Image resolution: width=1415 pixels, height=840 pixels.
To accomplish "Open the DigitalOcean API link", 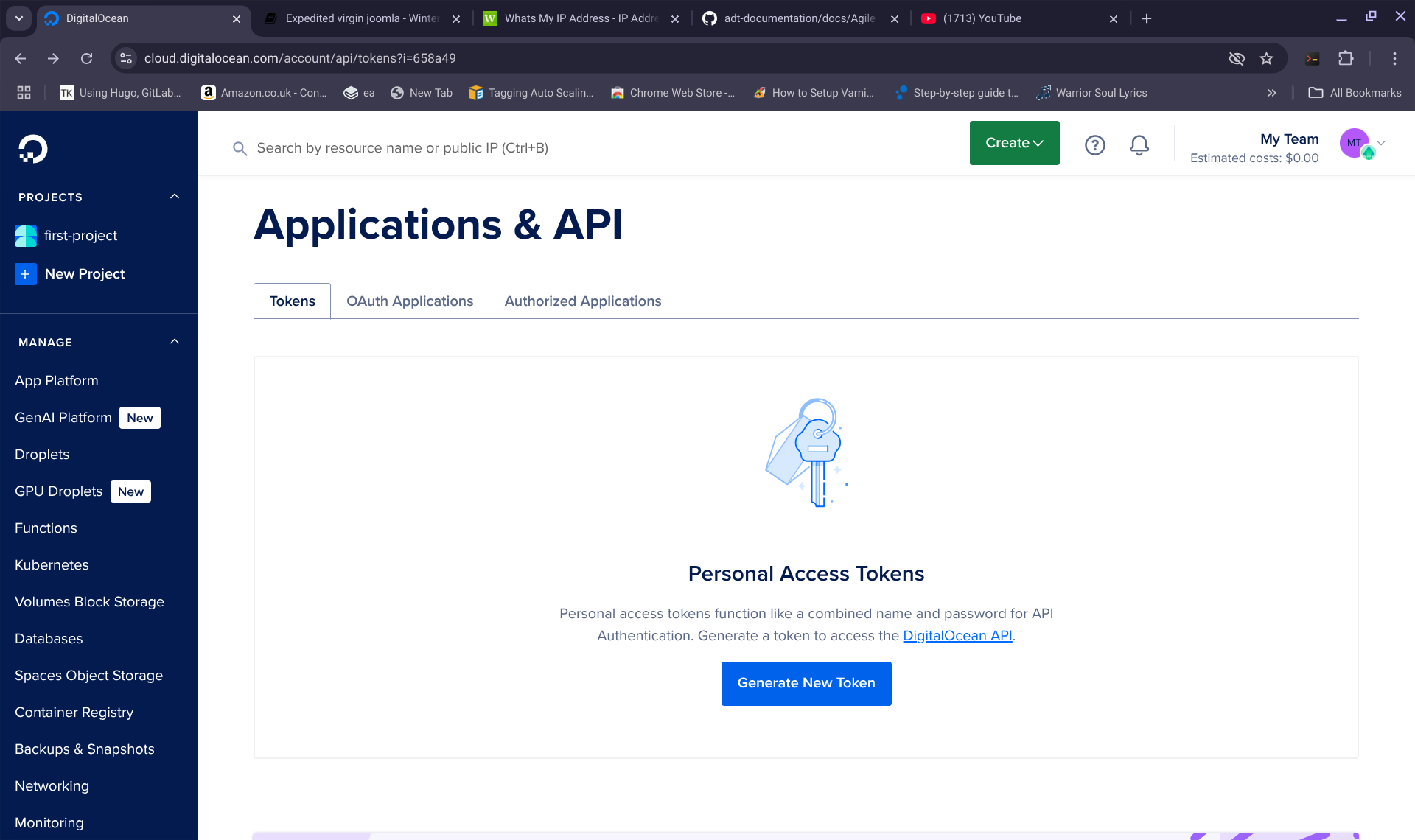I will 957,636.
